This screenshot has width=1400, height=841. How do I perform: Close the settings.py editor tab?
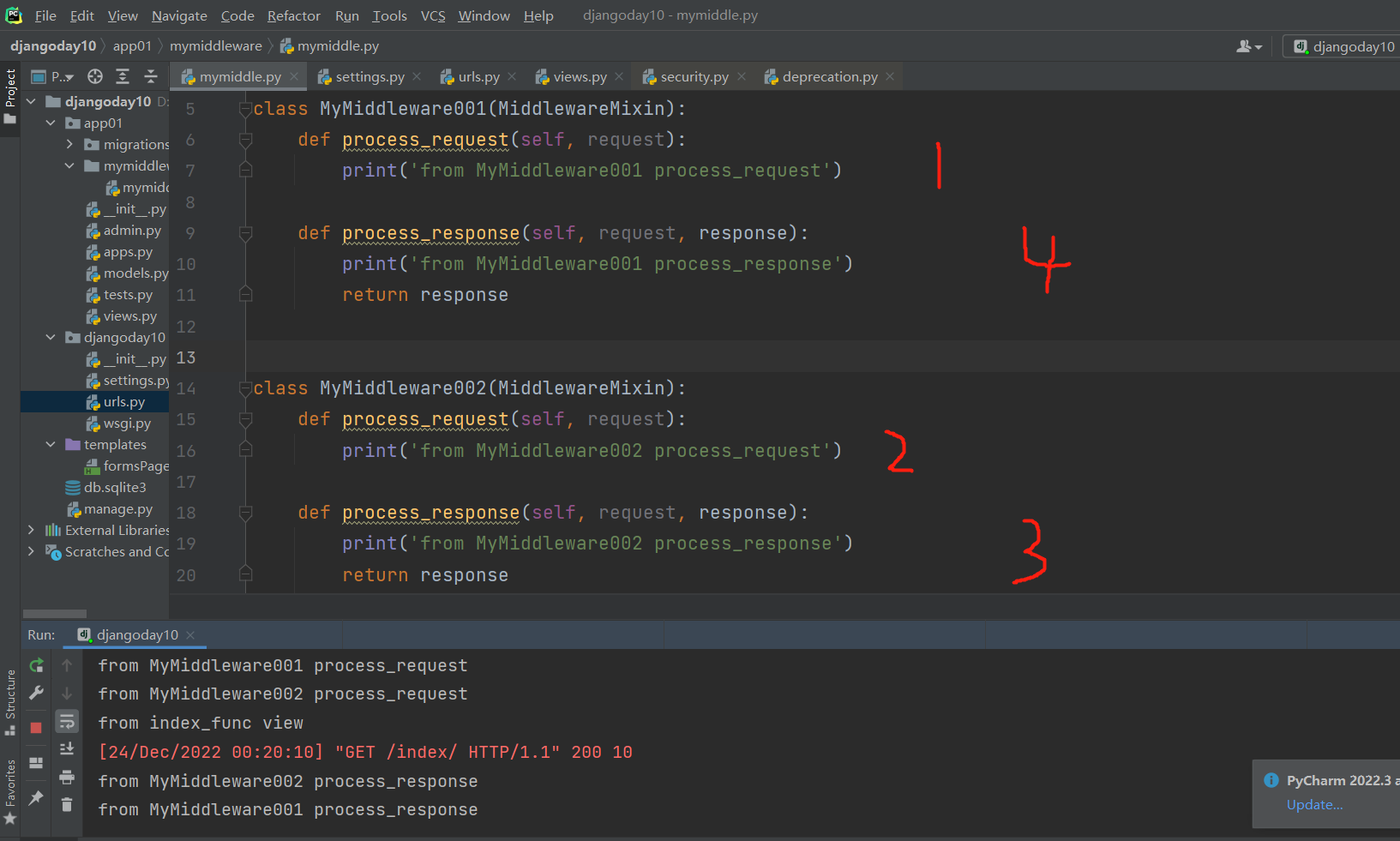pyautogui.click(x=417, y=76)
